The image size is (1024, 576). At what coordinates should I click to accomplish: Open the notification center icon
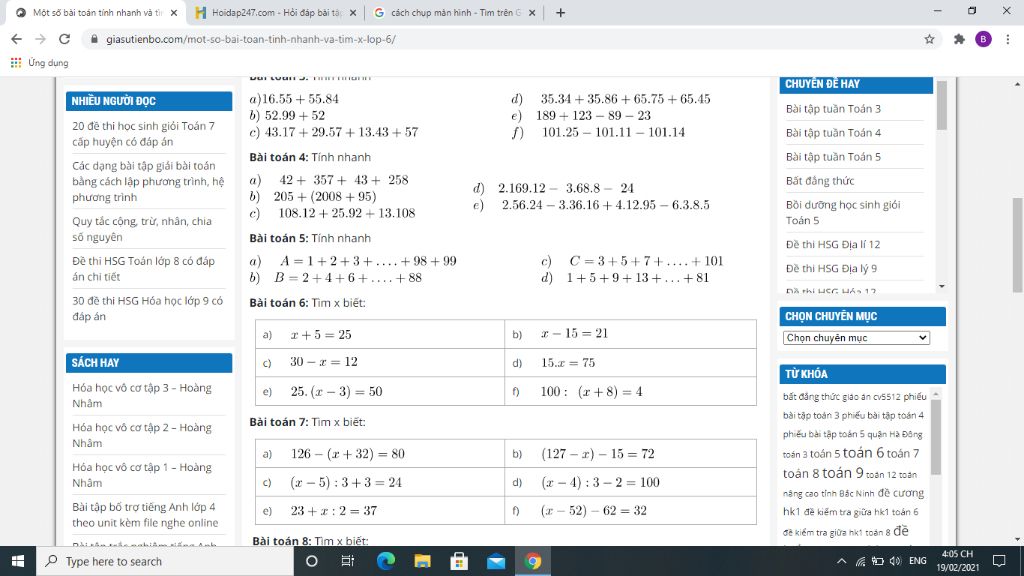point(999,561)
